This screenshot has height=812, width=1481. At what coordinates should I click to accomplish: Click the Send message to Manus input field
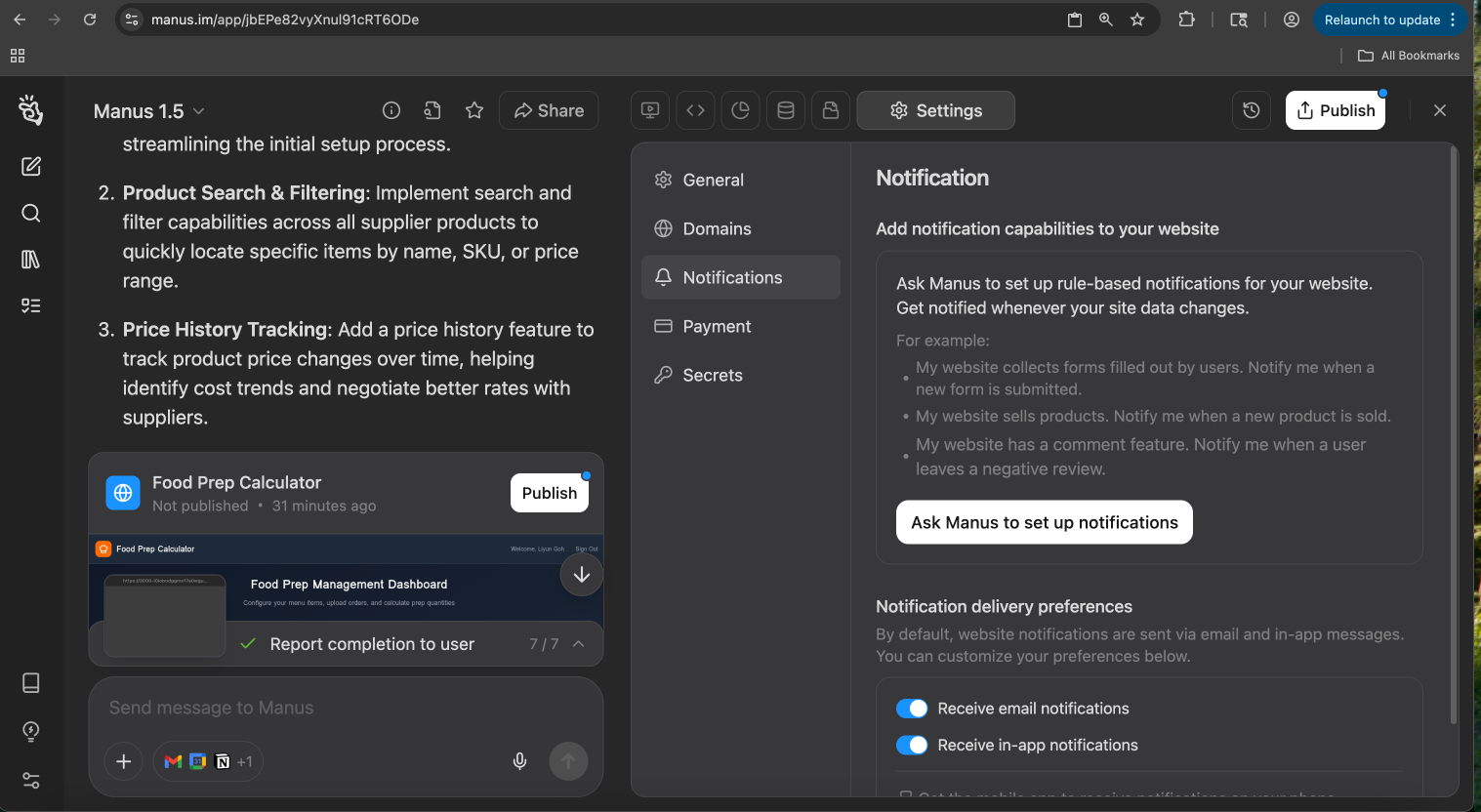coord(346,708)
